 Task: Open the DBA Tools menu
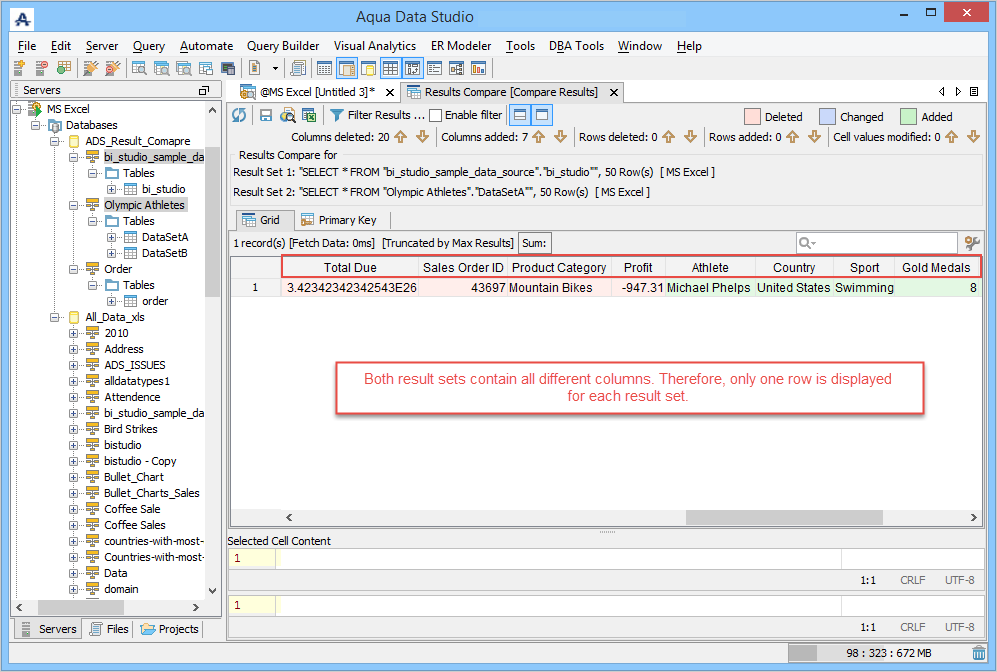(x=576, y=46)
